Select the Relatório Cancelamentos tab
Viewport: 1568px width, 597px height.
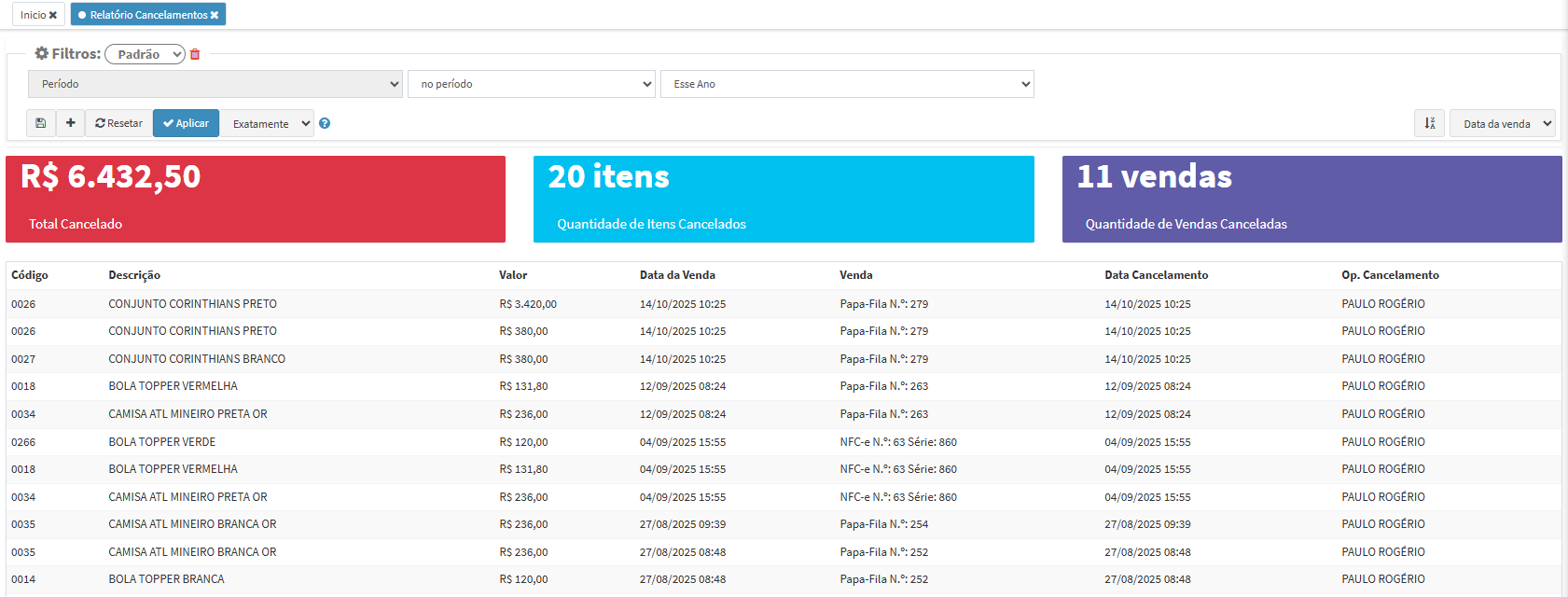click(x=145, y=15)
